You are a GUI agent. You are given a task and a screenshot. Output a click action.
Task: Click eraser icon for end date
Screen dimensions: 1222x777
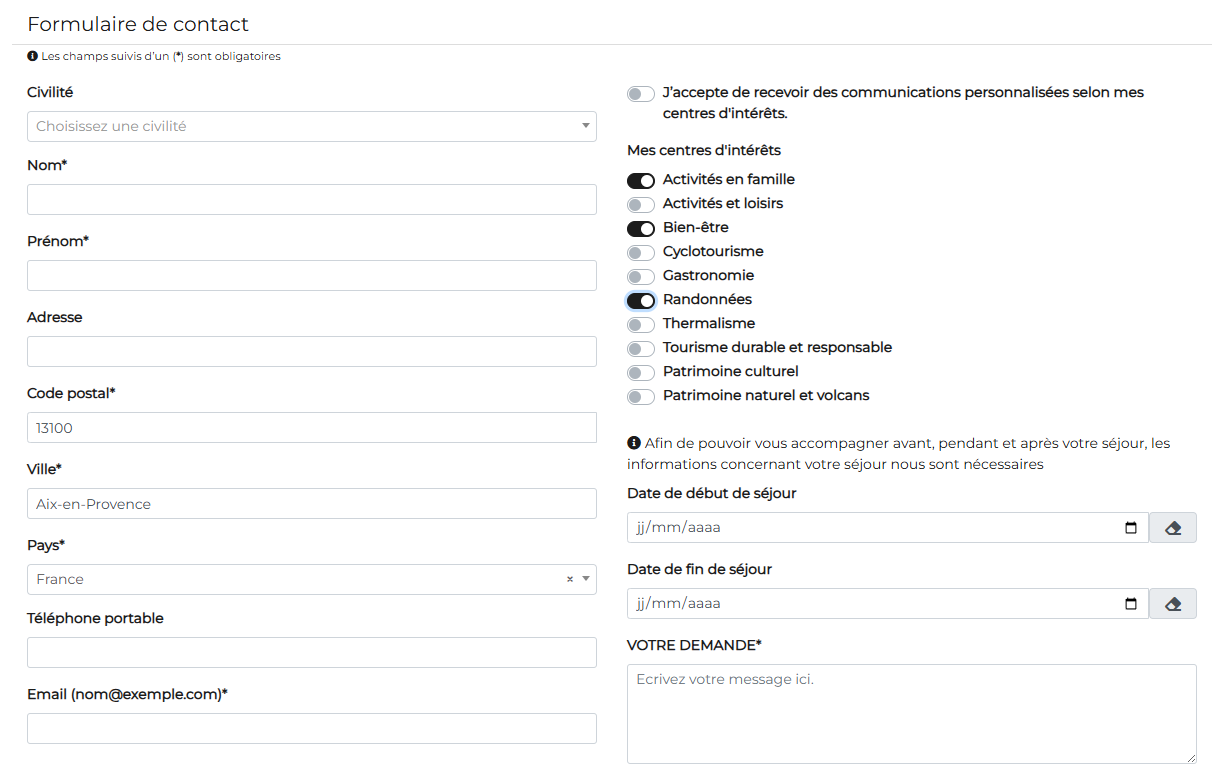click(1173, 604)
